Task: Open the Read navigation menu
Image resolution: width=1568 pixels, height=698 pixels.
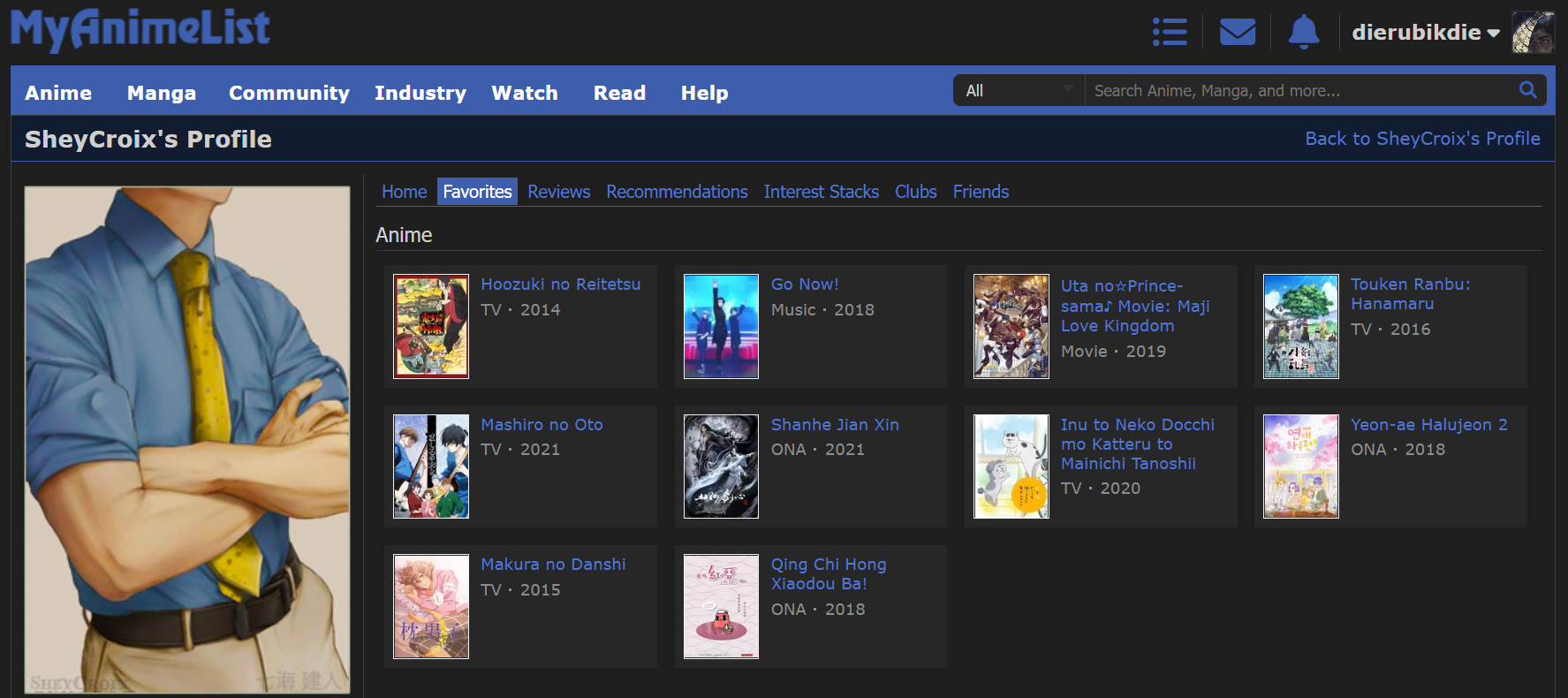Action: pyautogui.click(x=619, y=93)
